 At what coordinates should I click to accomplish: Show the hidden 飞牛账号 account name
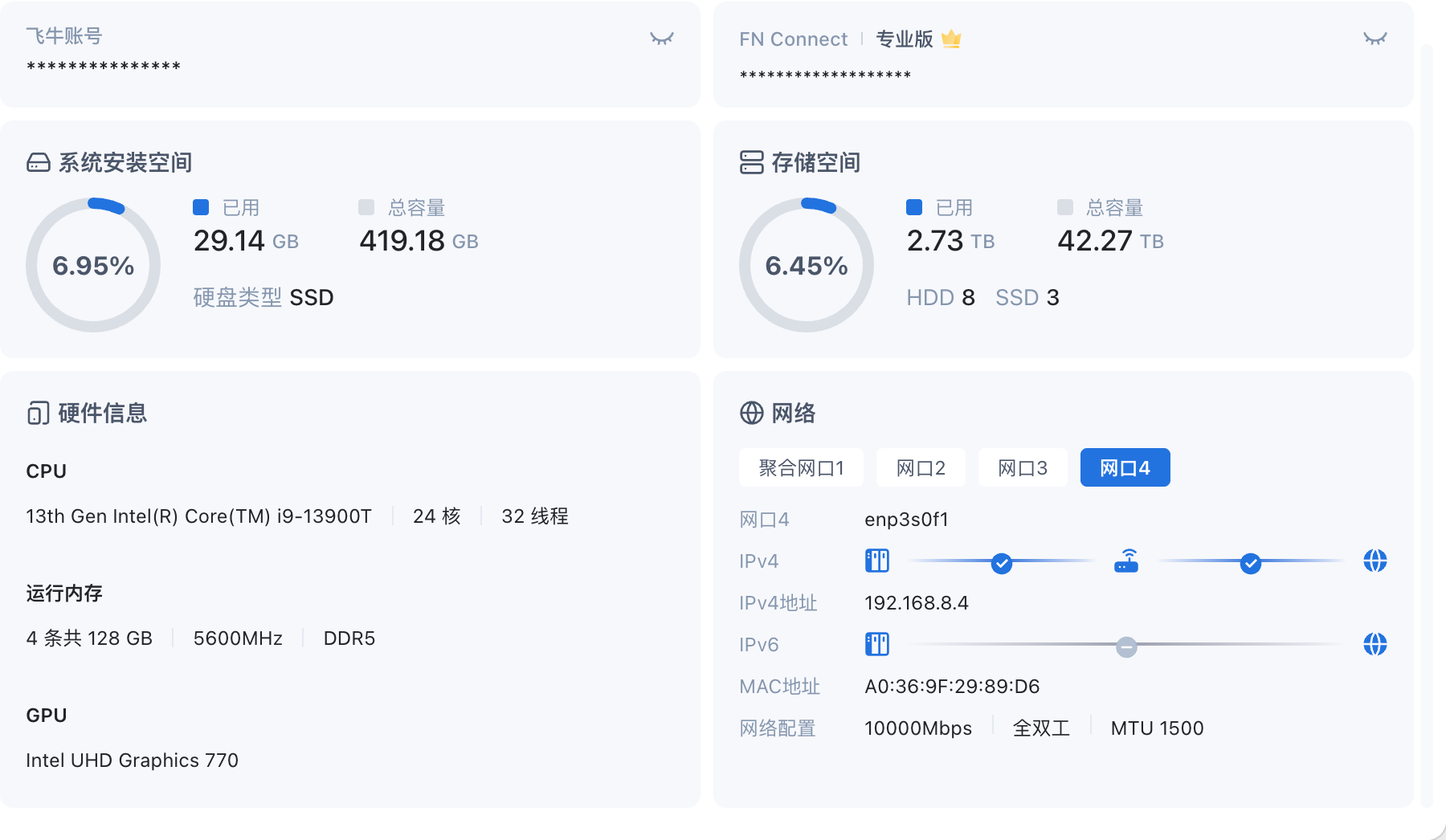coord(661,39)
